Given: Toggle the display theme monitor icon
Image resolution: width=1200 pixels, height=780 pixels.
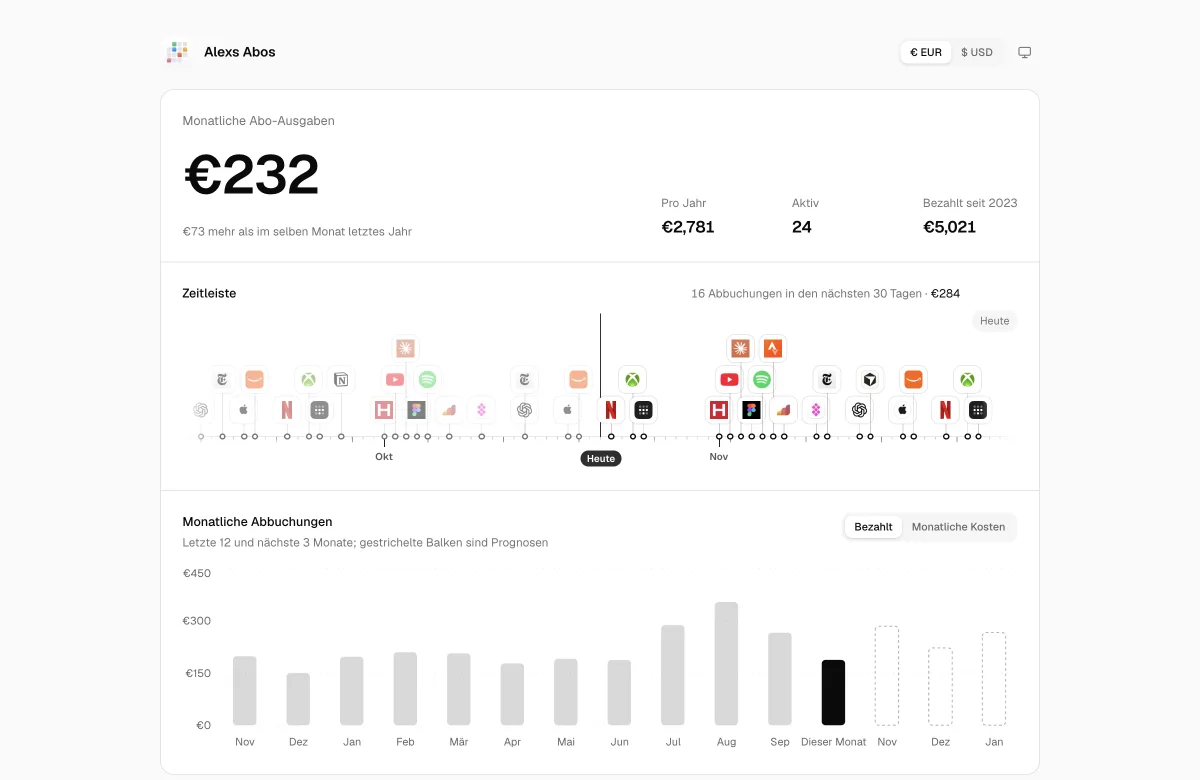Looking at the screenshot, I should tap(1025, 52).
